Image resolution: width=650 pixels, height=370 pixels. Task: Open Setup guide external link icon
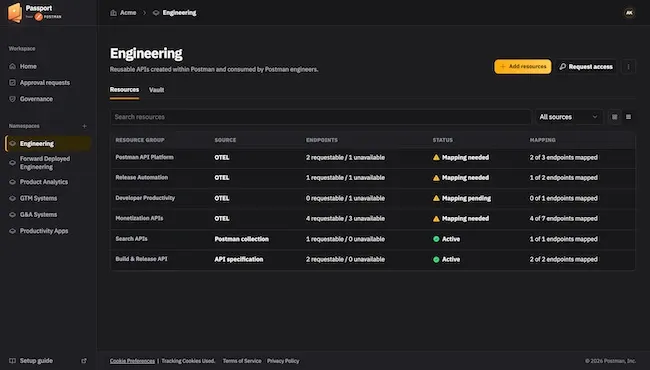(x=84, y=360)
